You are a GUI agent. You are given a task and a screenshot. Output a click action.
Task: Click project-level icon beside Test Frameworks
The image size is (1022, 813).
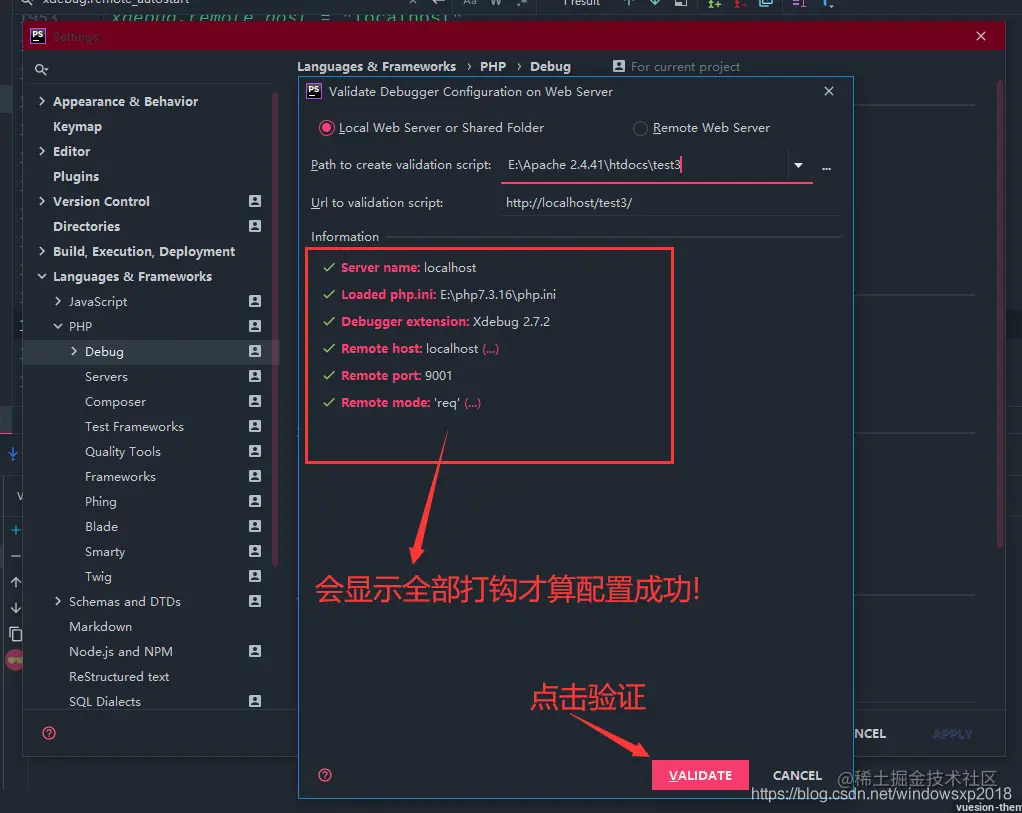[255, 426]
